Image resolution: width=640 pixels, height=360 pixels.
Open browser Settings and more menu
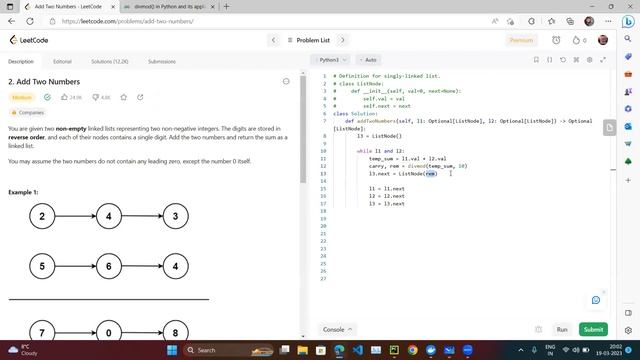[x=608, y=21]
